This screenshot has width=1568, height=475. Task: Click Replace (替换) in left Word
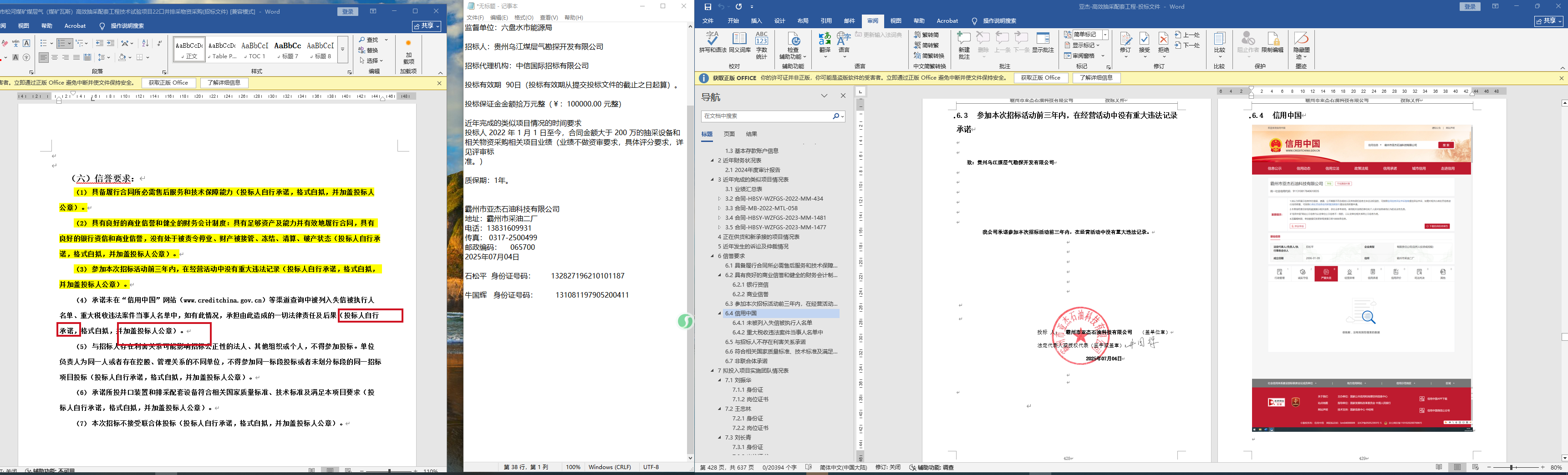[369, 51]
